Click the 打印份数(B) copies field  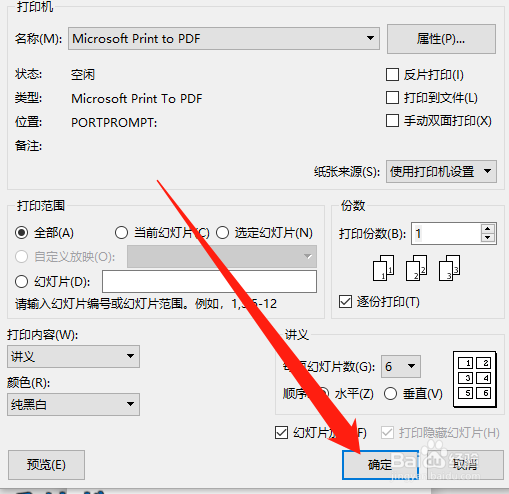click(446, 234)
